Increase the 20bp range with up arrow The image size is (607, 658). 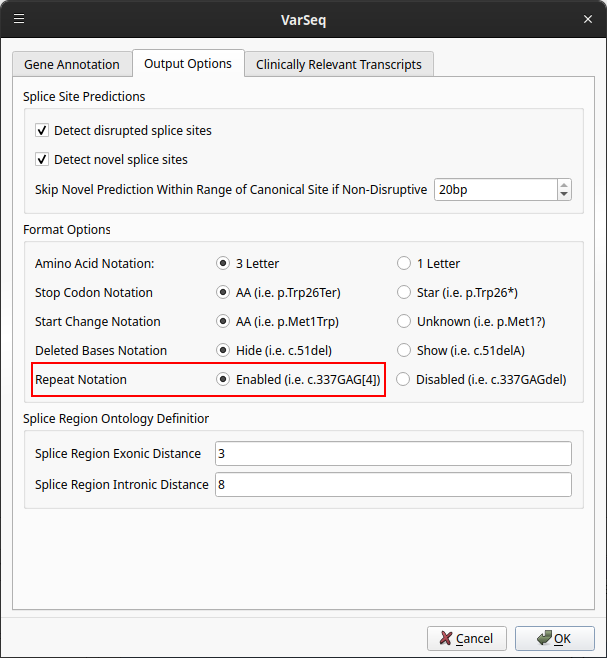pos(564,185)
